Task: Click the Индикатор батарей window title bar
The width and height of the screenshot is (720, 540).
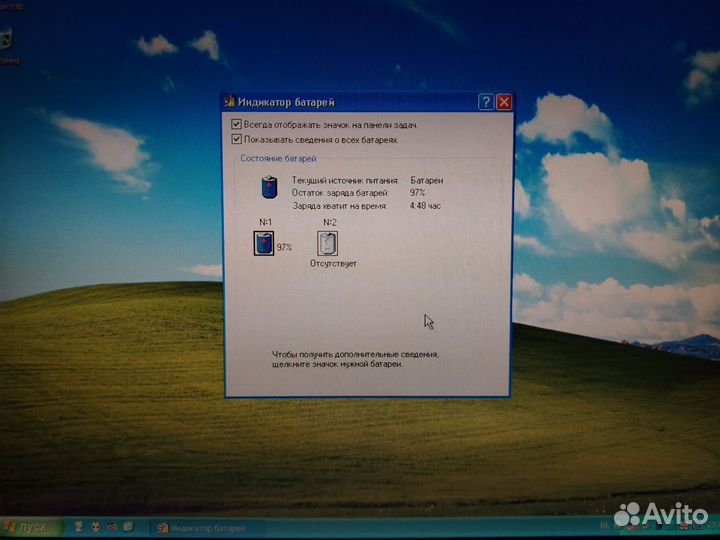Action: [x=350, y=102]
